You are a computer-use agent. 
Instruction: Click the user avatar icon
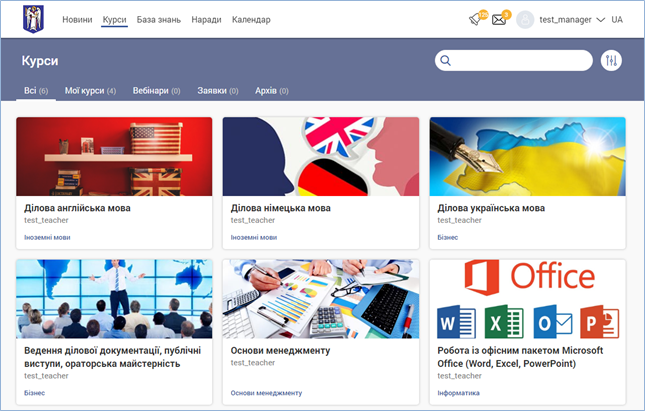(525, 20)
